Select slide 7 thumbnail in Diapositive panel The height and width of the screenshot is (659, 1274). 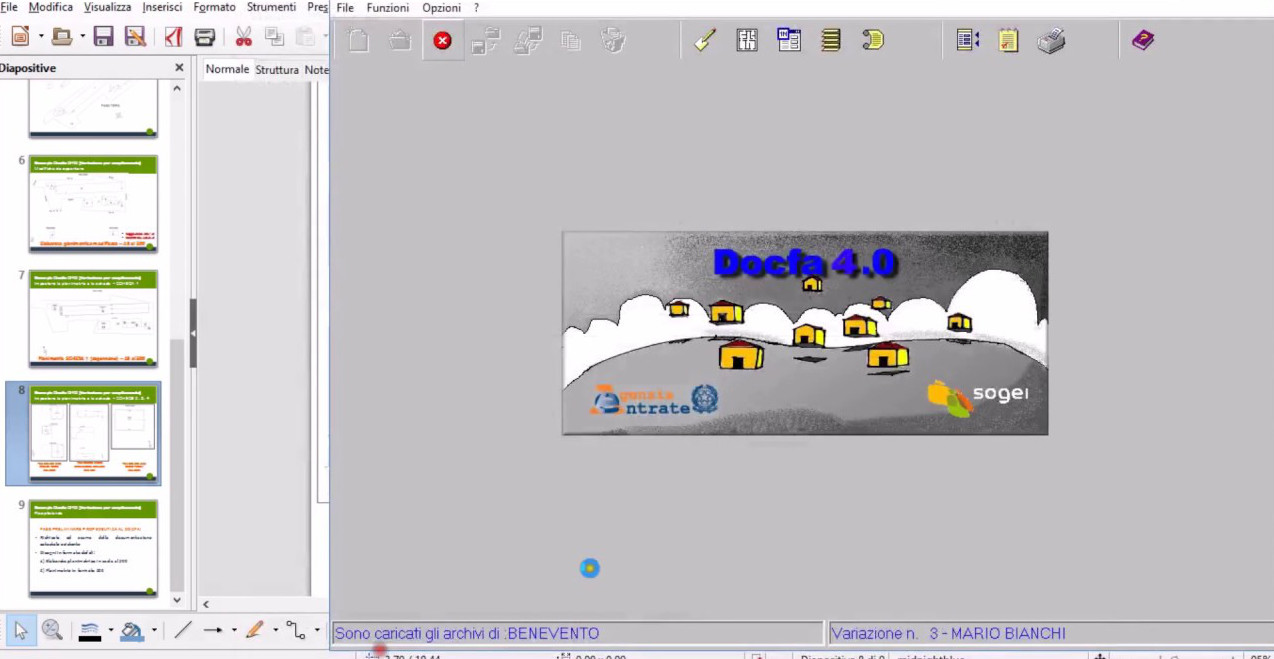click(x=93, y=319)
